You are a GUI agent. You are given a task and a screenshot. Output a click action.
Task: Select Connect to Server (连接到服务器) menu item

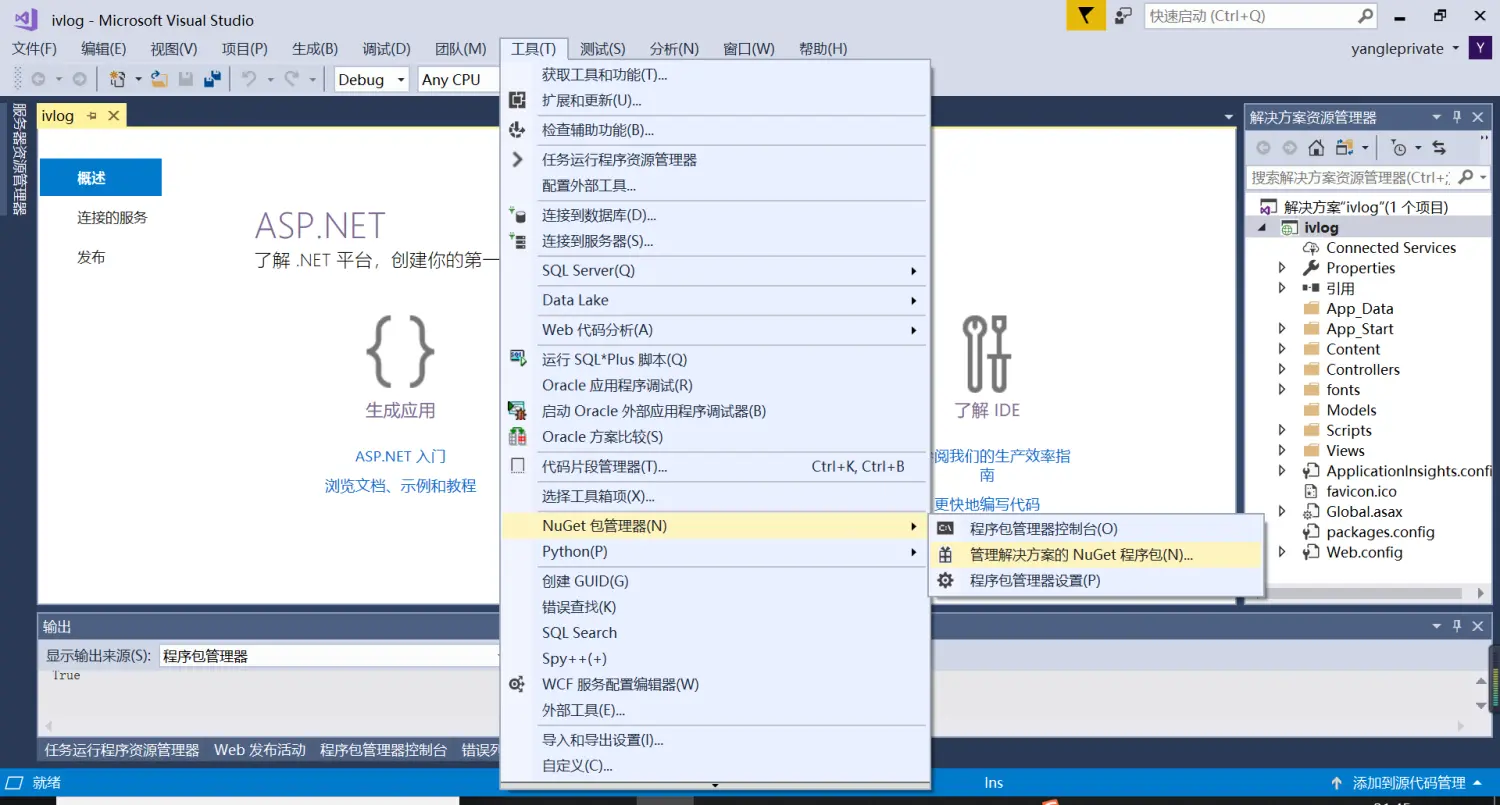click(x=715, y=241)
